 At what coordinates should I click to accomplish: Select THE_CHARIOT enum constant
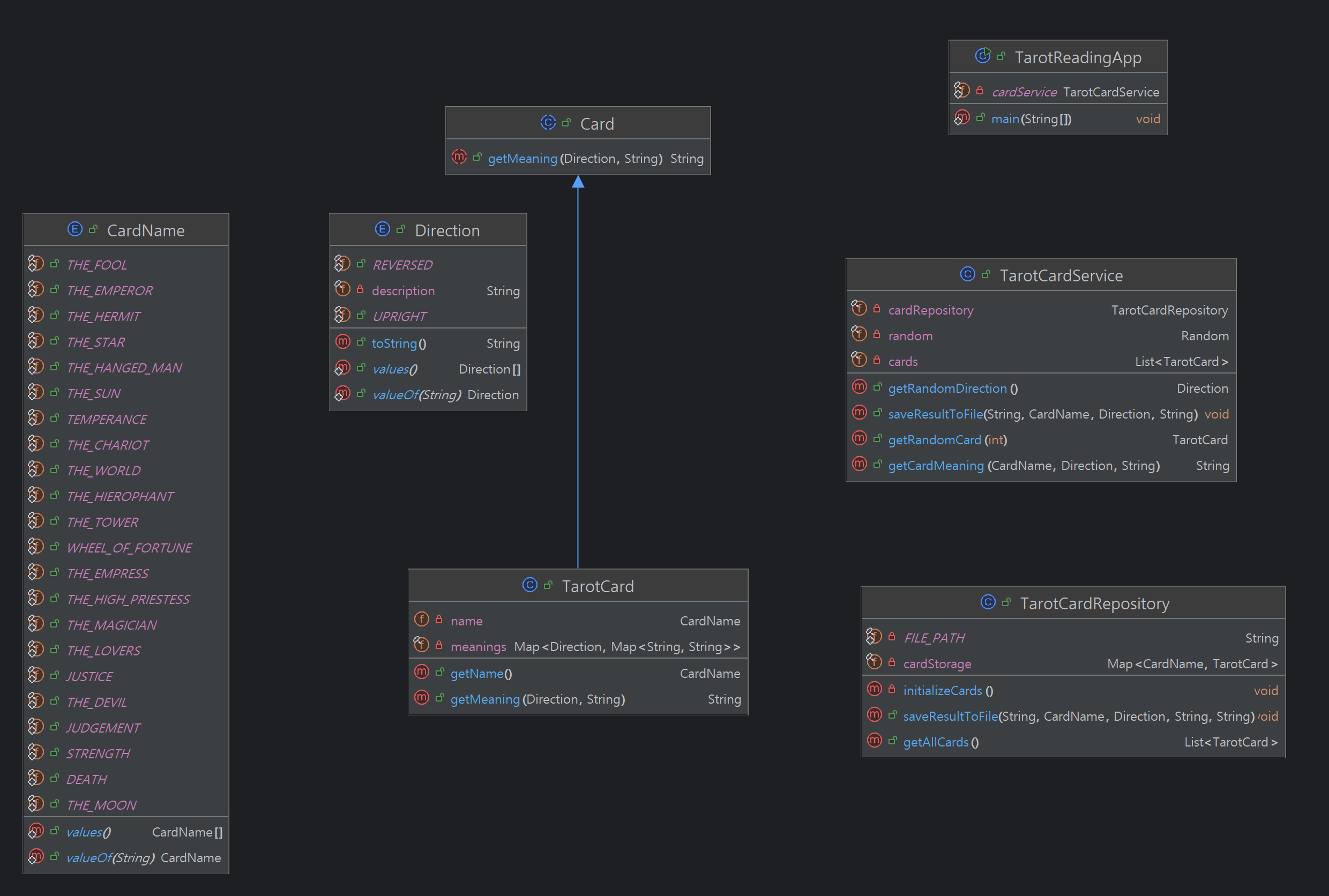107,445
